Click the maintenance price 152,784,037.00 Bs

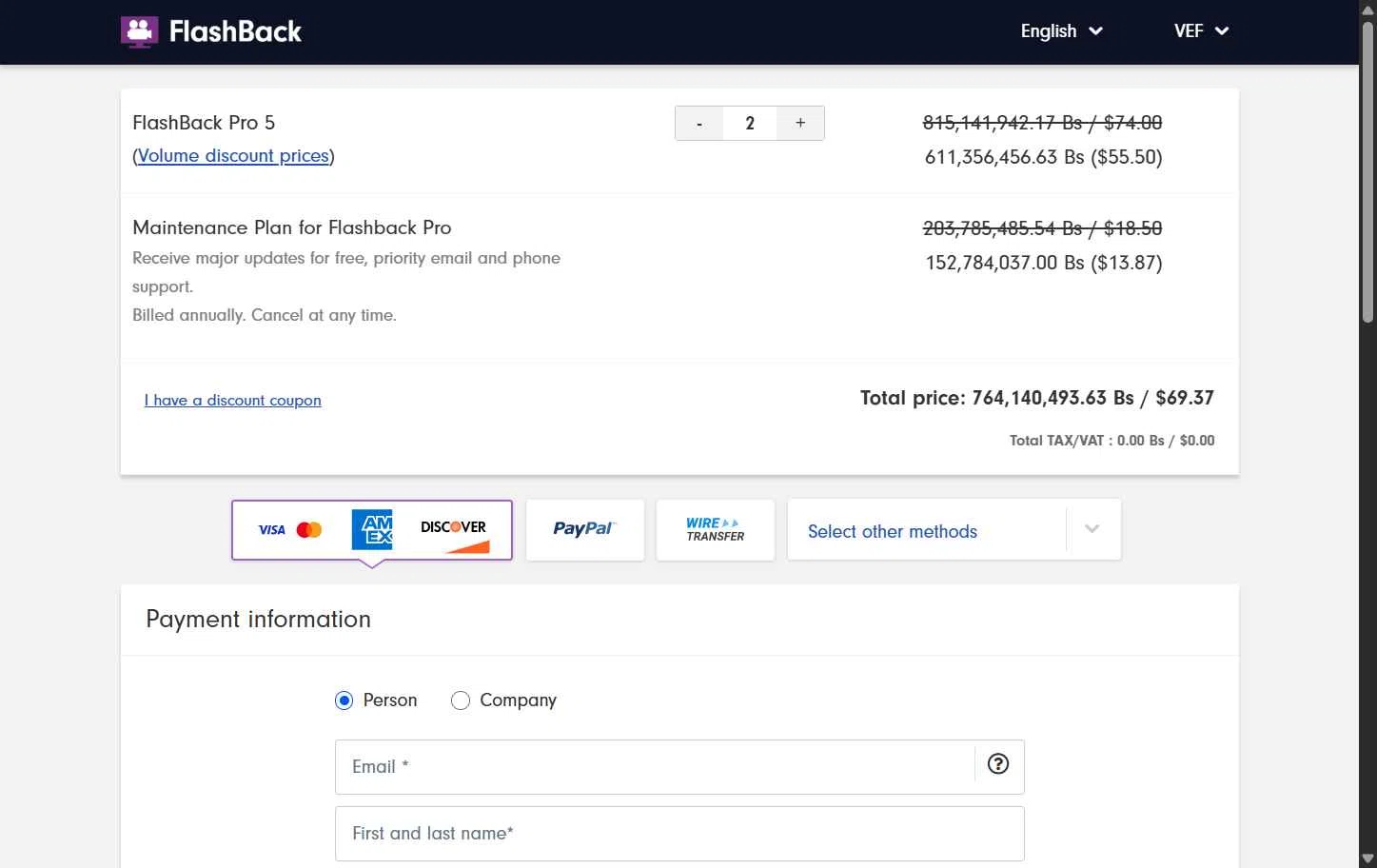(1043, 263)
